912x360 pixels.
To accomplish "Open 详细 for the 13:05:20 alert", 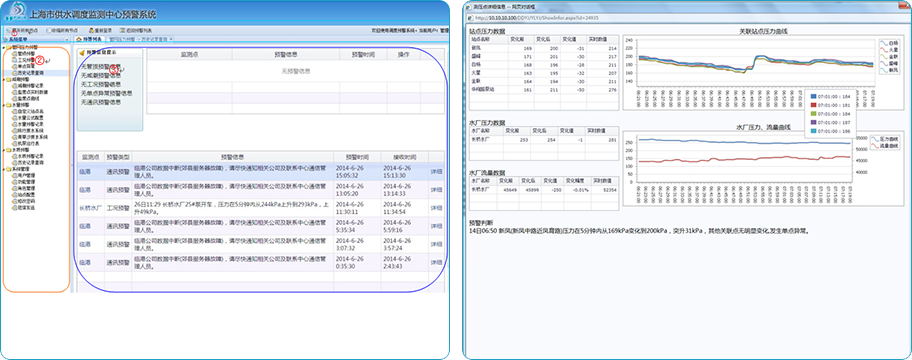I will (x=436, y=190).
